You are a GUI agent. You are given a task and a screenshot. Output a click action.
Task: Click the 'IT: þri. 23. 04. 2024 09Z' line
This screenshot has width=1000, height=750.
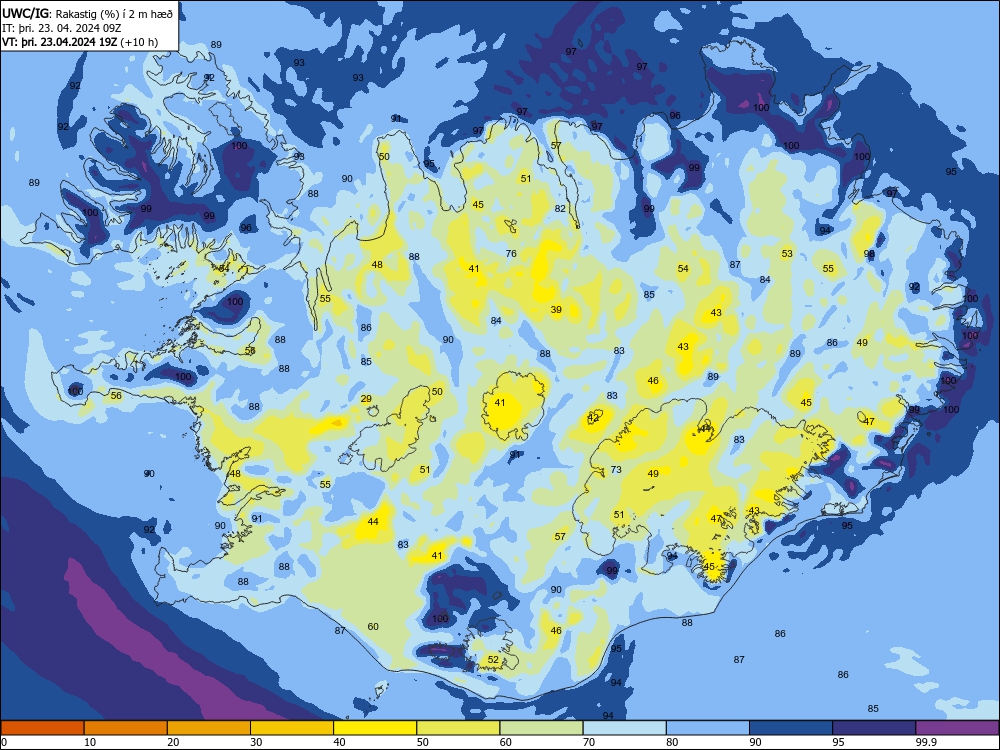(61, 28)
